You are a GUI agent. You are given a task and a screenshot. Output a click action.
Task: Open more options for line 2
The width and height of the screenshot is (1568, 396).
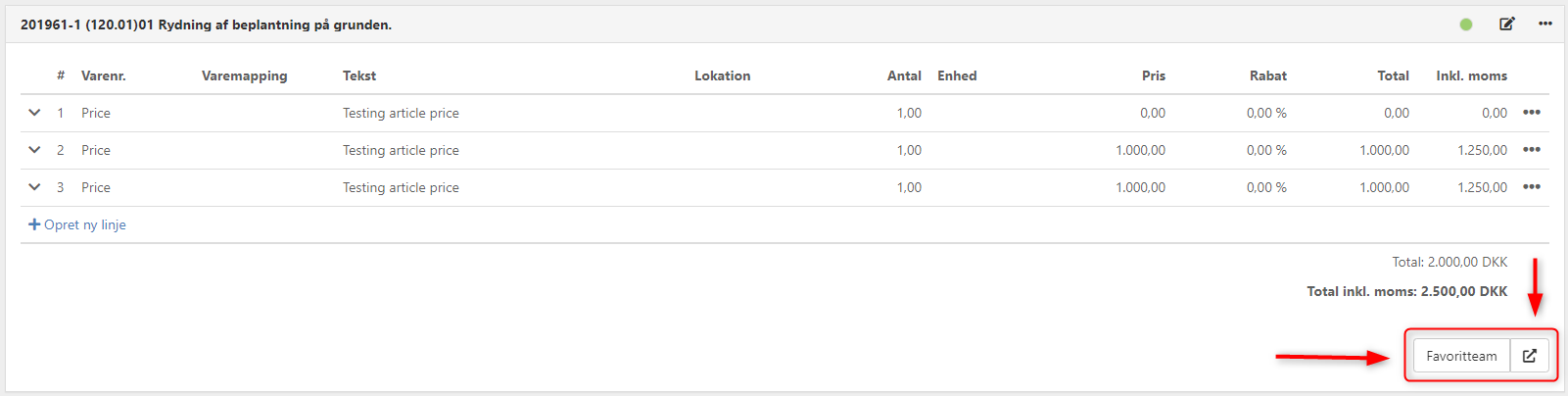[1532, 150]
